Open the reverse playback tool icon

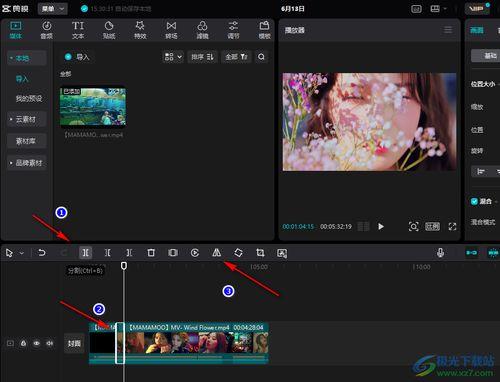pos(195,253)
